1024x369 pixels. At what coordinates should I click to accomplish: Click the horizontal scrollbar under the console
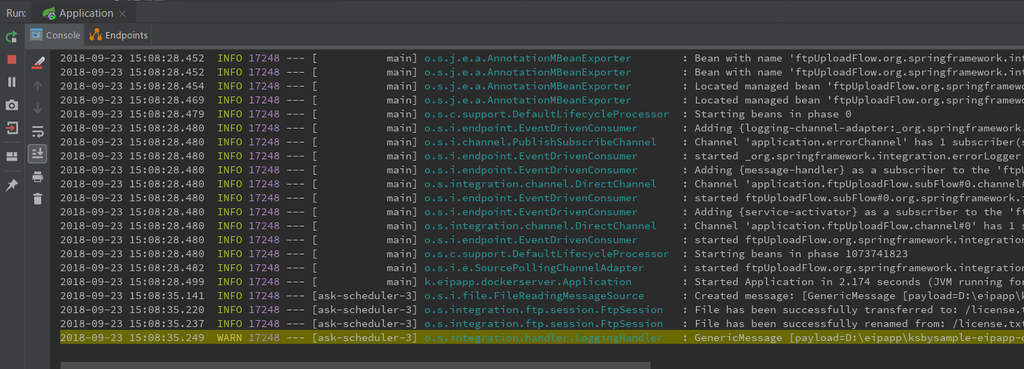pyautogui.click(x=355, y=365)
